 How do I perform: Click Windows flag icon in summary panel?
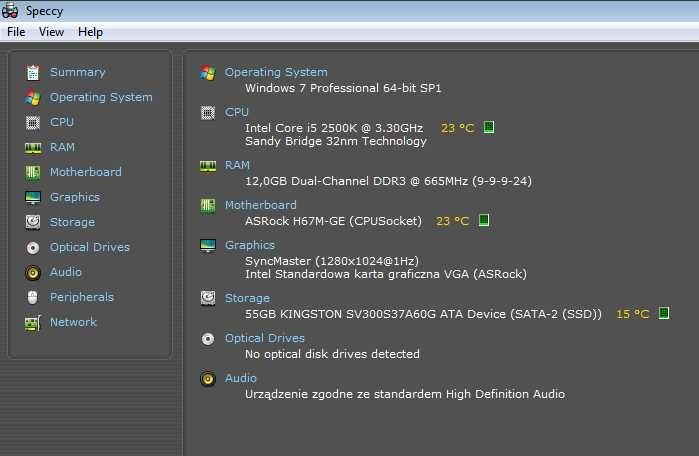208,73
